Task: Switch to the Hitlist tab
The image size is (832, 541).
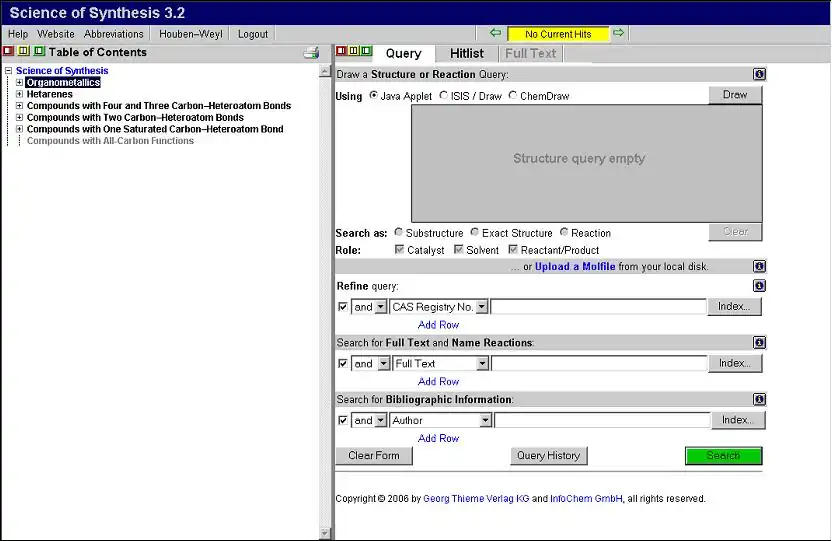Action: (x=466, y=54)
